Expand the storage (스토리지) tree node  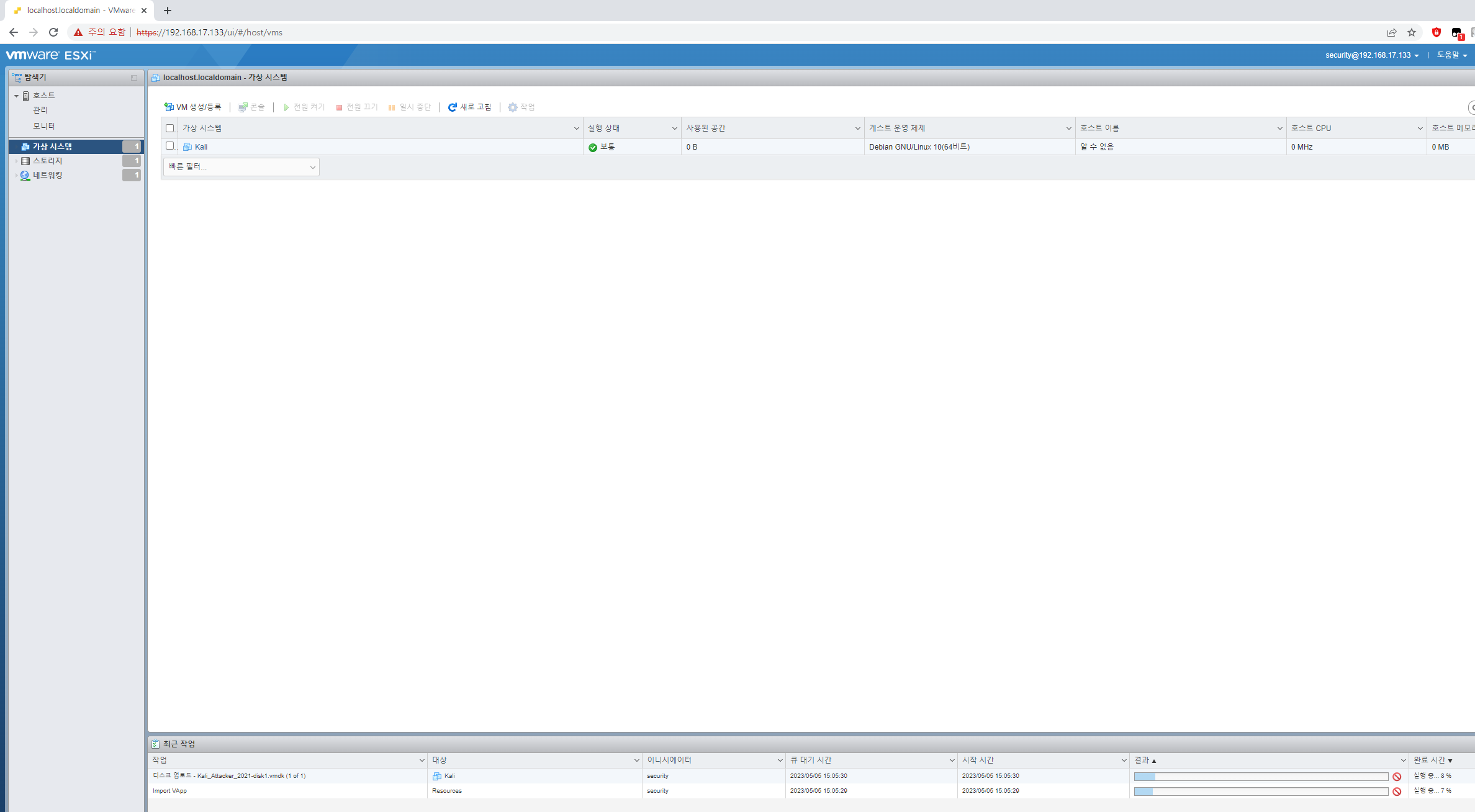[16, 161]
